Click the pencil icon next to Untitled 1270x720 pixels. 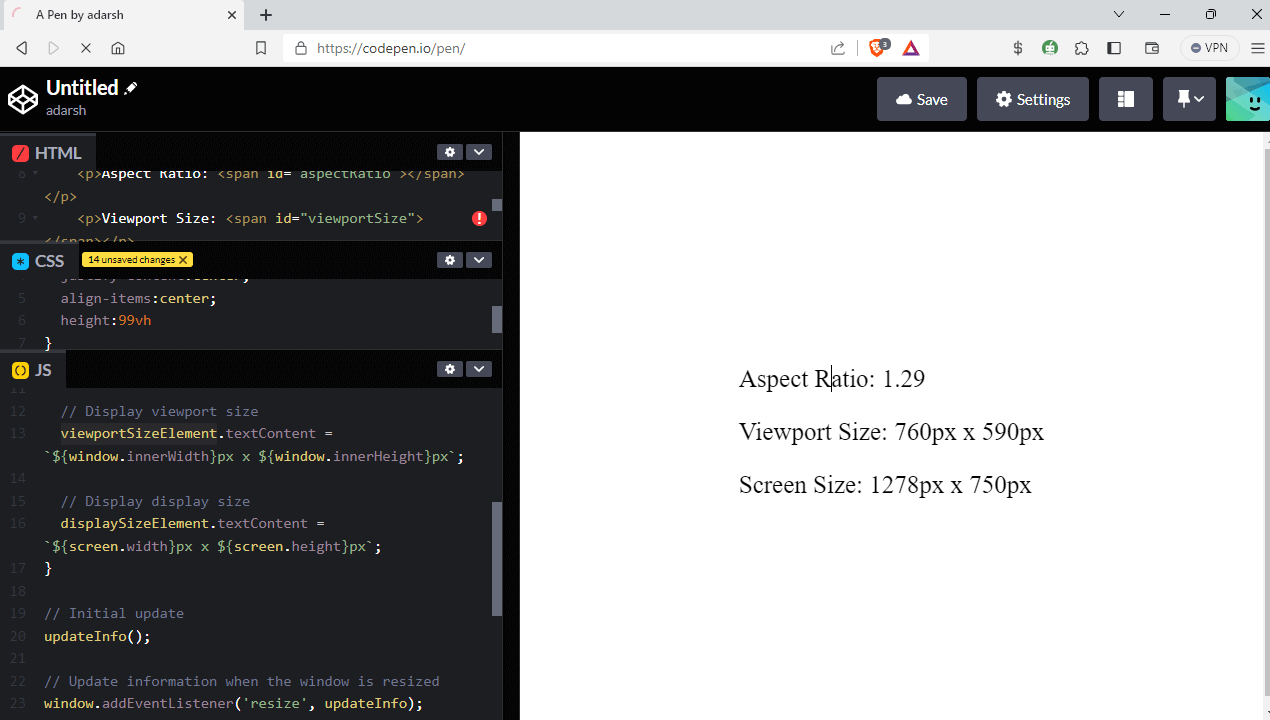131,87
